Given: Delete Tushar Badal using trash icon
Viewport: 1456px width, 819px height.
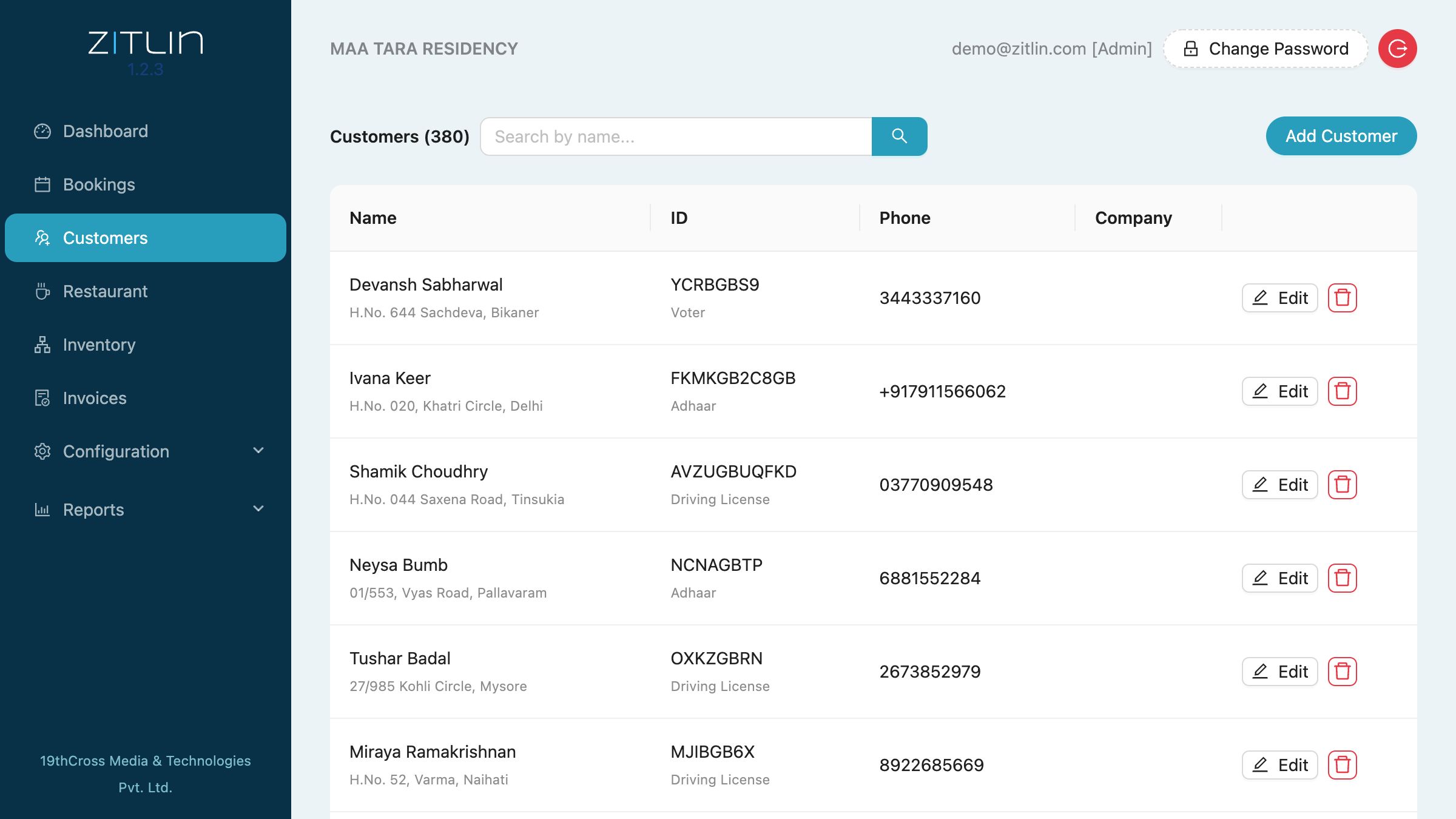Looking at the screenshot, I should click(1342, 672).
